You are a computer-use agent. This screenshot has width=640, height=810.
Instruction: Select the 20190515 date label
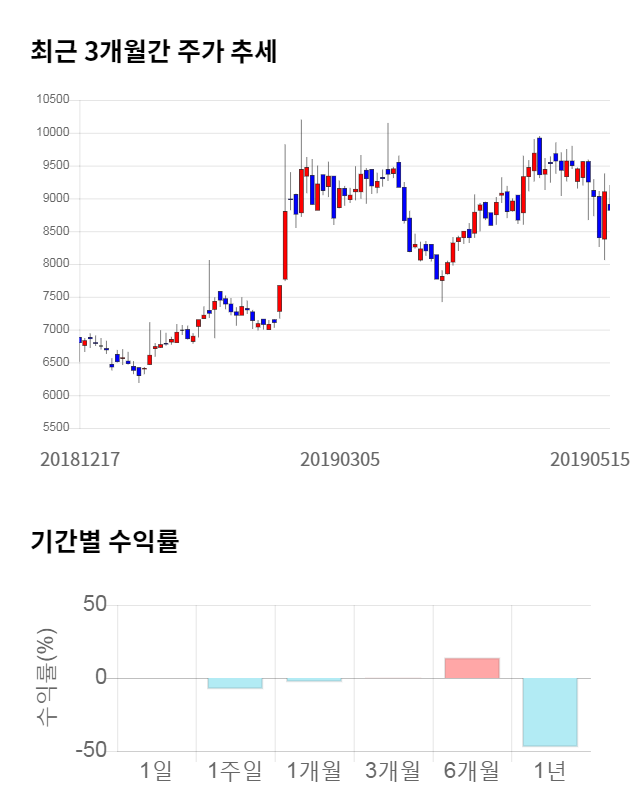[x=590, y=460]
